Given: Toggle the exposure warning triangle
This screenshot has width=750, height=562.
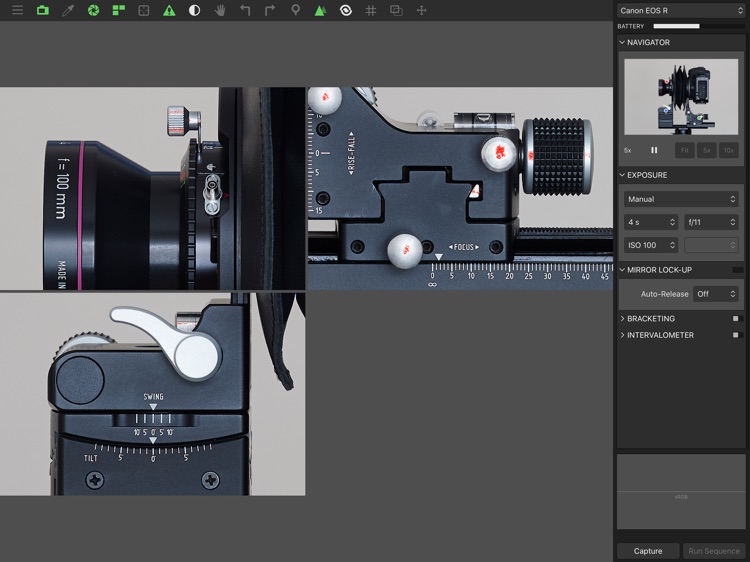Looking at the screenshot, I should tap(169, 10).
